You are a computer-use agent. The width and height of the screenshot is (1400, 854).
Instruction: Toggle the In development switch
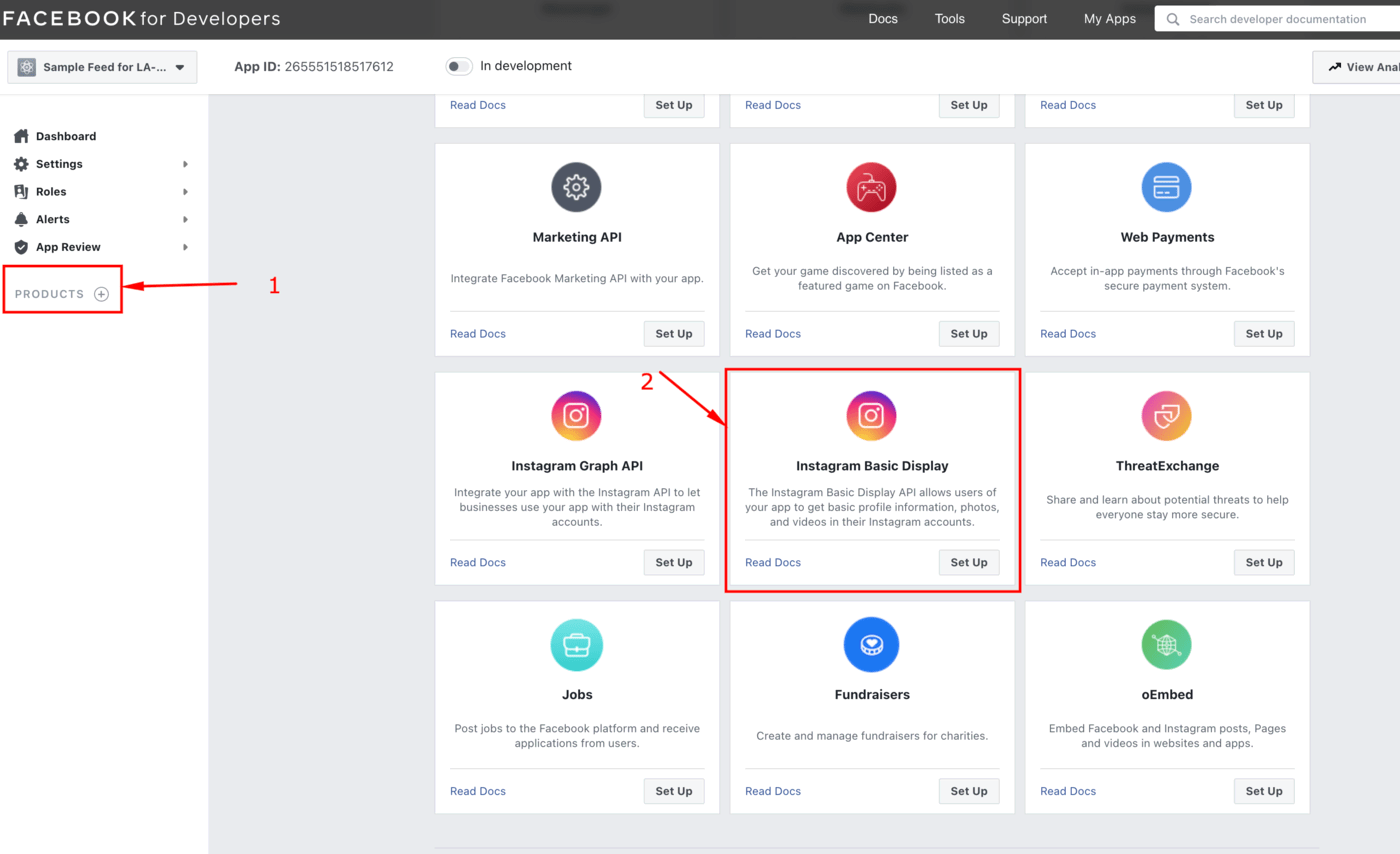(x=459, y=66)
